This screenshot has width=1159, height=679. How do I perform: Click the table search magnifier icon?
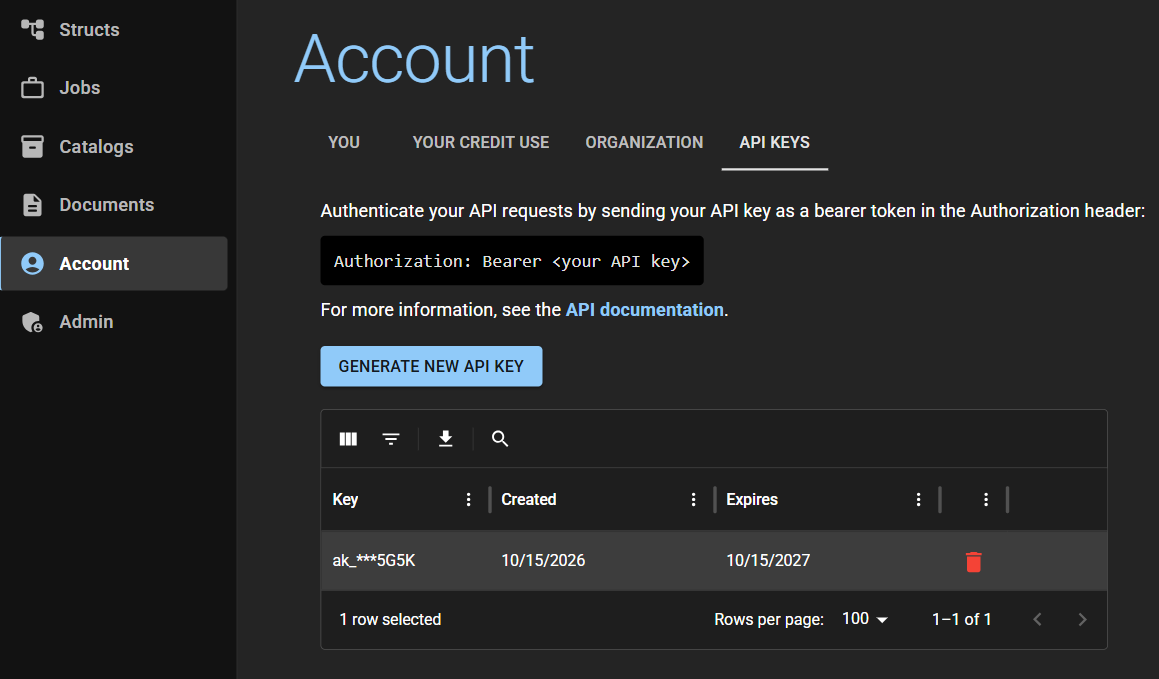point(500,439)
